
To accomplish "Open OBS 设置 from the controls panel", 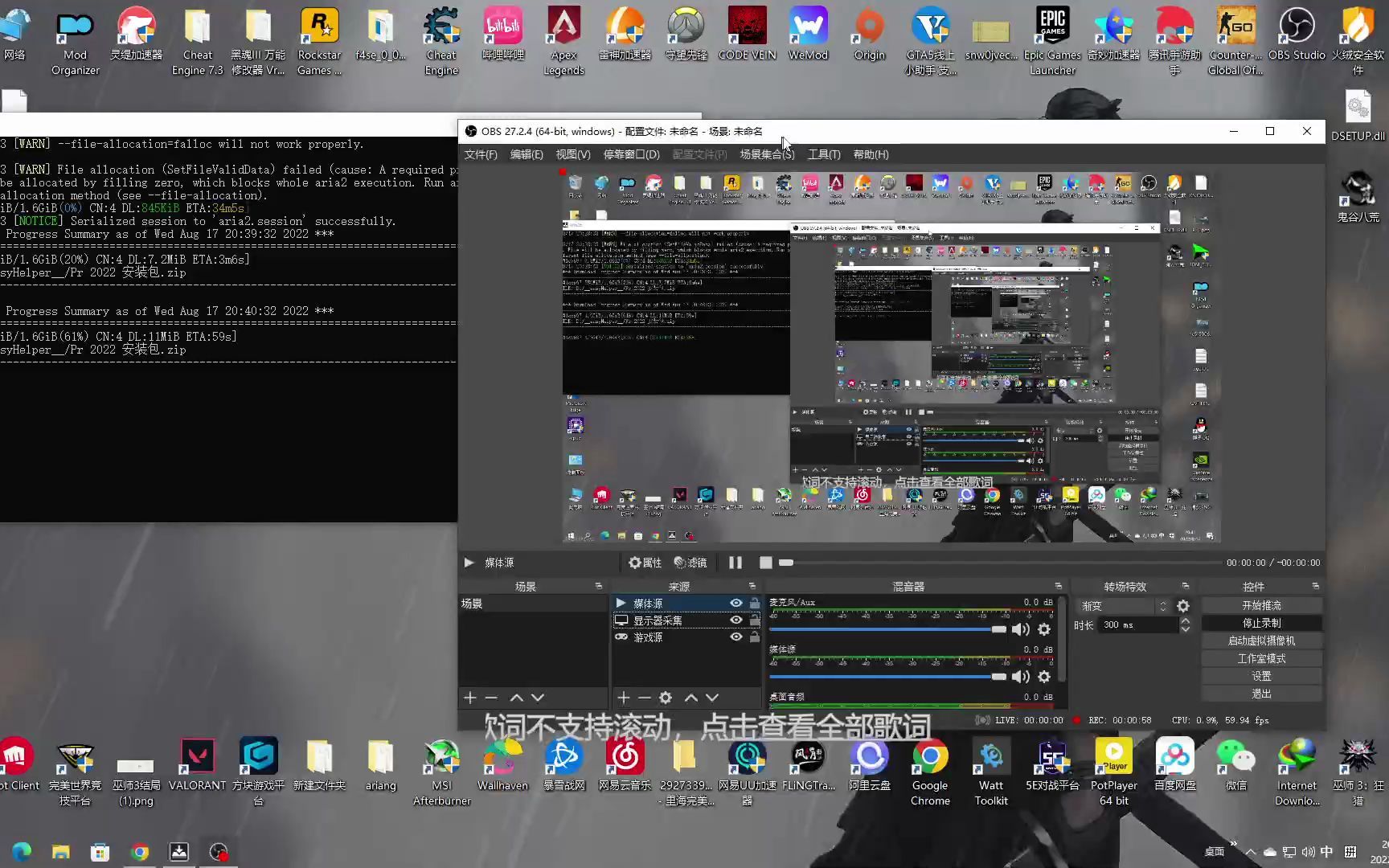I will [1261, 676].
